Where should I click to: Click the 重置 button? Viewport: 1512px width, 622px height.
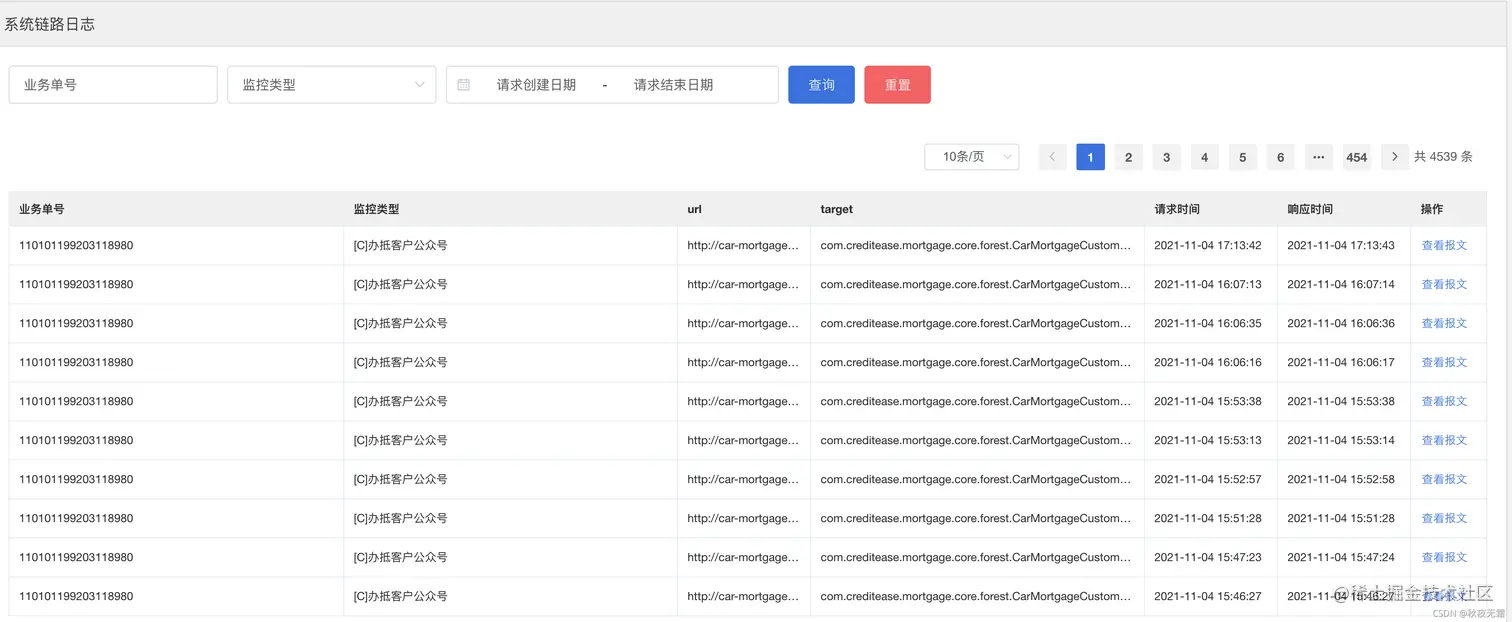click(897, 85)
